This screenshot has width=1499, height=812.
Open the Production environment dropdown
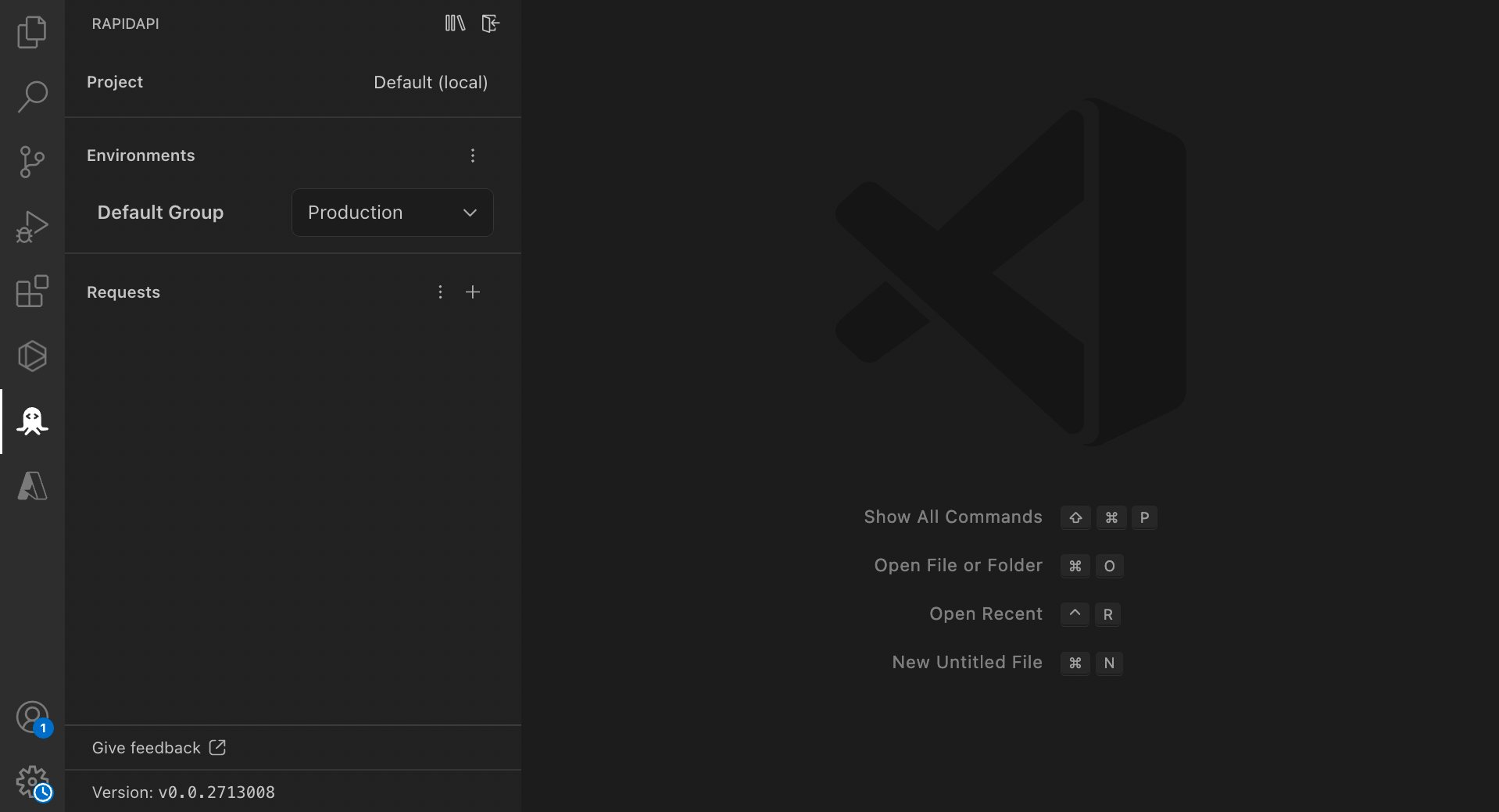[x=392, y=212]
